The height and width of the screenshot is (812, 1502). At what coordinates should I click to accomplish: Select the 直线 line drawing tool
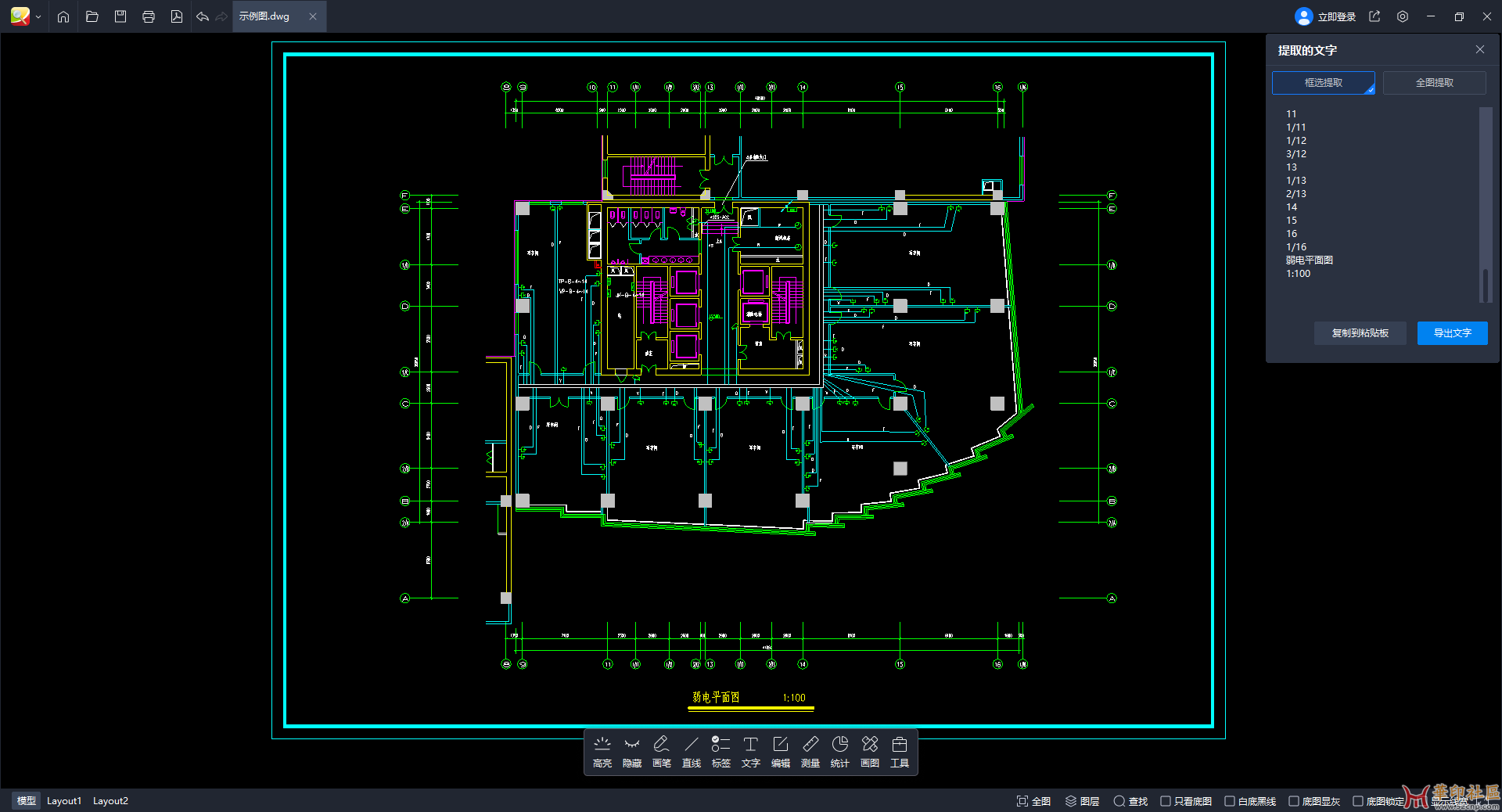pos(691,752)
